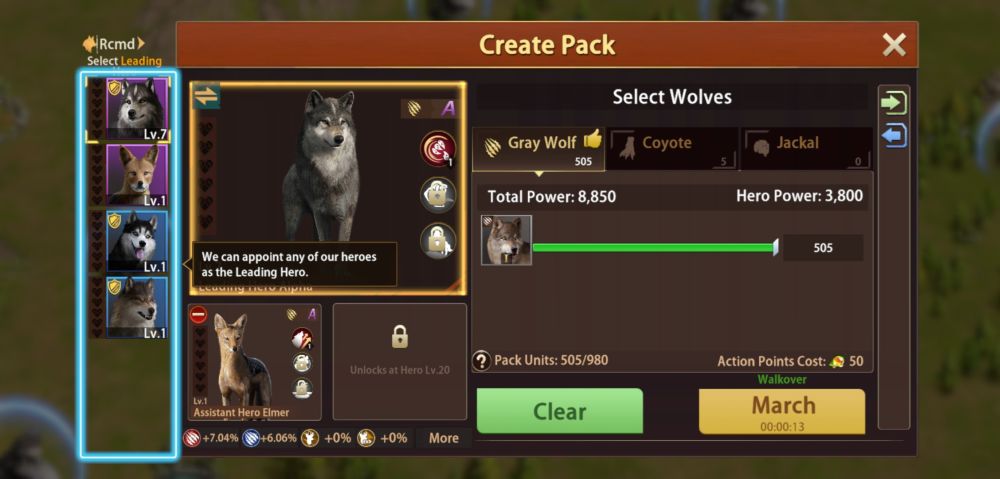Open Pack Units help question mark
The width and height of the screenshot is (1000, 479).
[x=482, y=361]
